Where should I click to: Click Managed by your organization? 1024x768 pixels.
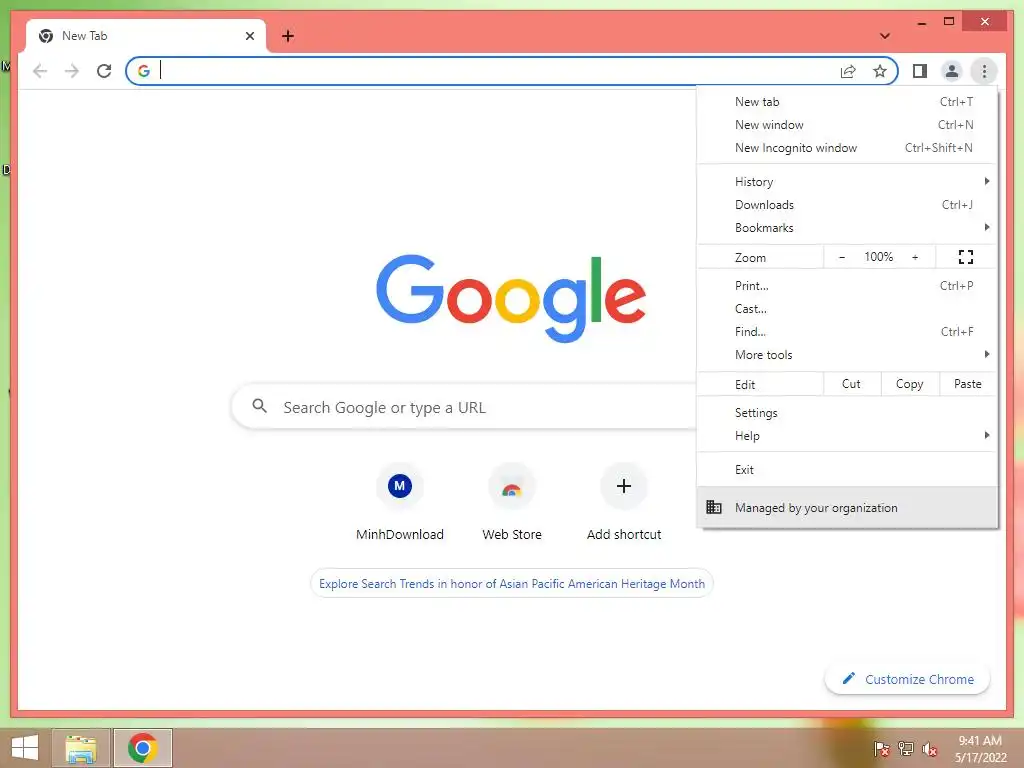click(847, 507)
